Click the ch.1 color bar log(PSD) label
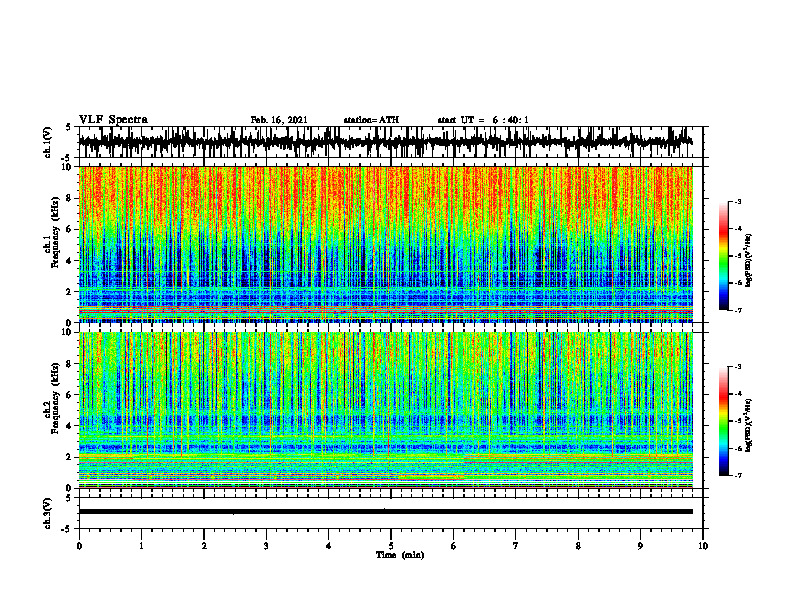The image size is (792, 612). (748, 261)
